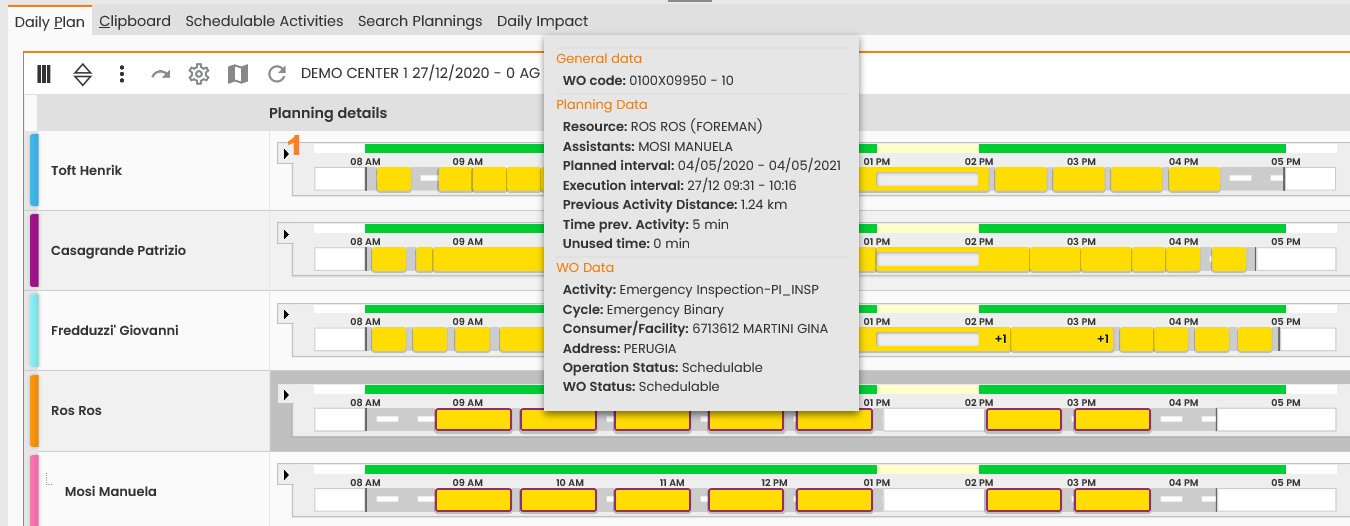Open the map view icon
This screenshot has height=526, width=1350.
(x=237, y=74)
